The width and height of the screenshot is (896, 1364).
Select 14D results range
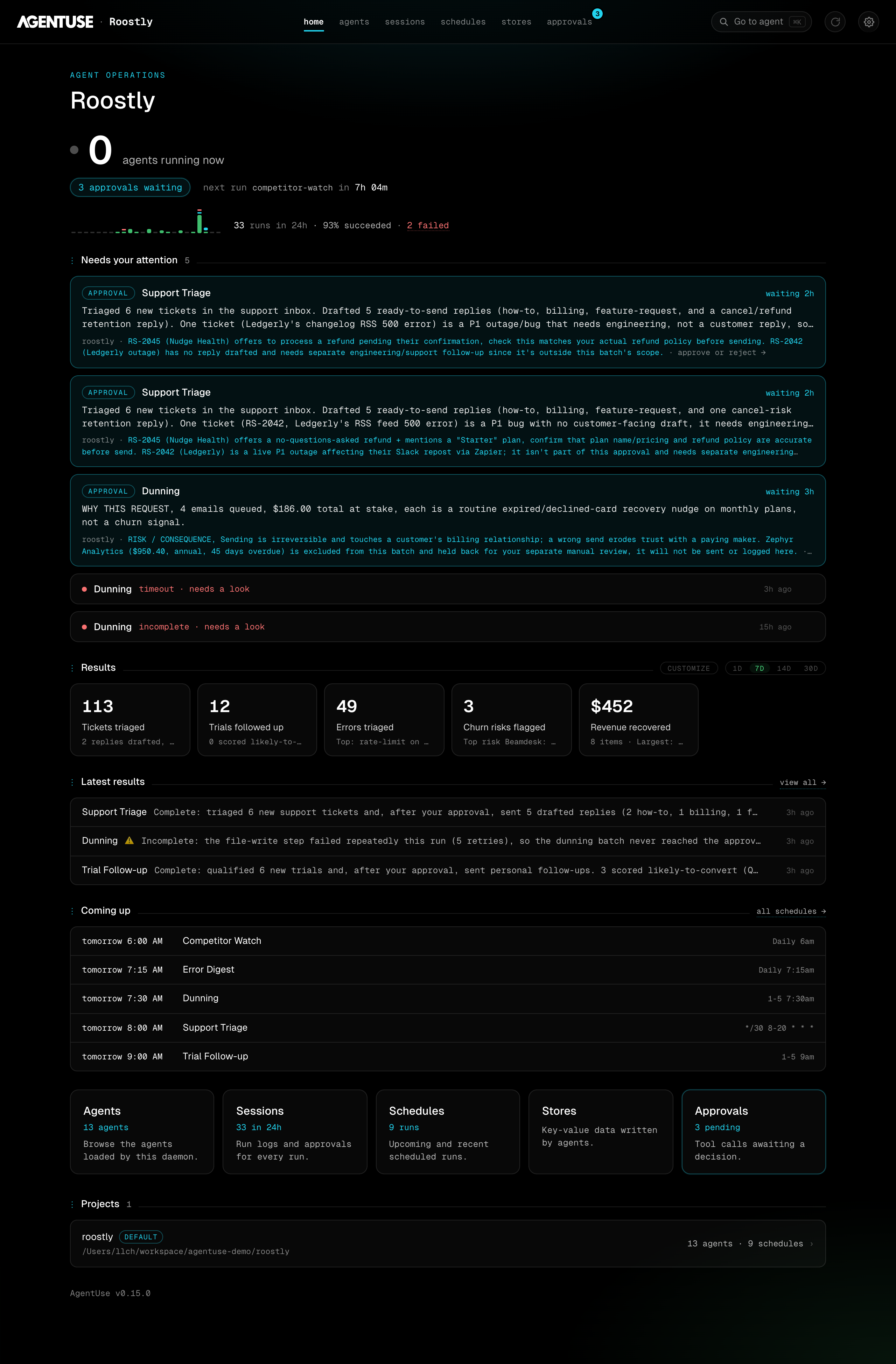click(784, 668)
